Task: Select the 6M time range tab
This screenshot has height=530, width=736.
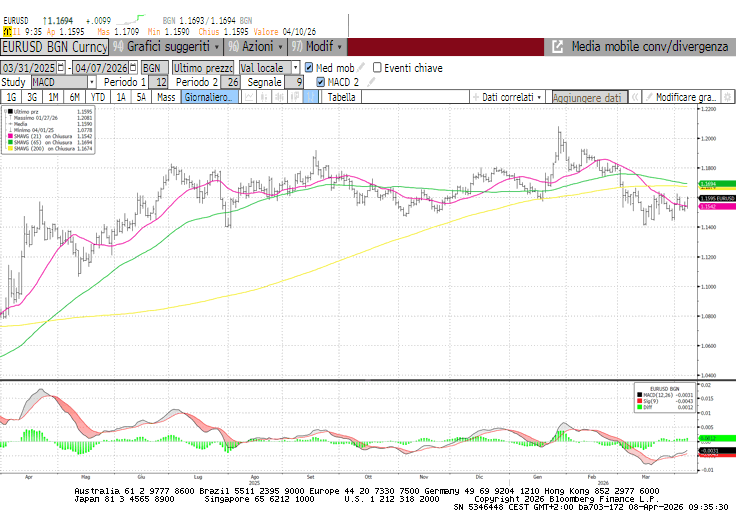Action: point(75,97)
